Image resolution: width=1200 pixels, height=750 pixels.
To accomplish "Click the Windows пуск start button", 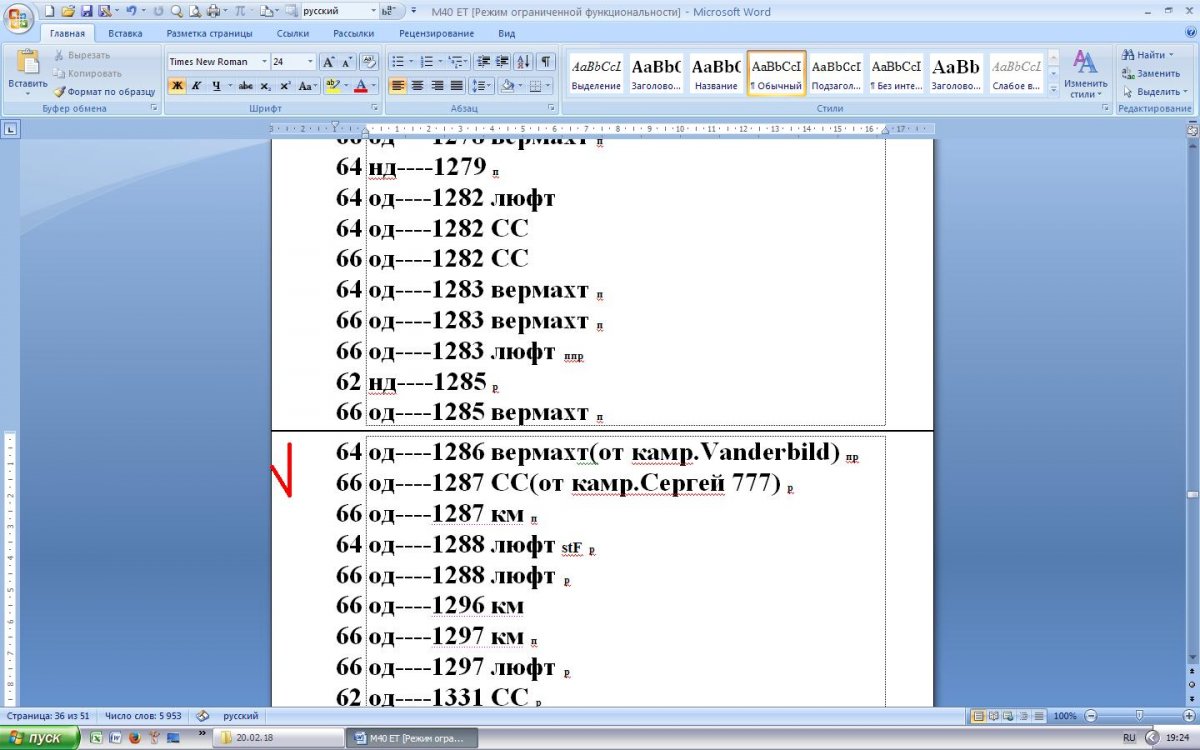I will [x=40, y=738].
